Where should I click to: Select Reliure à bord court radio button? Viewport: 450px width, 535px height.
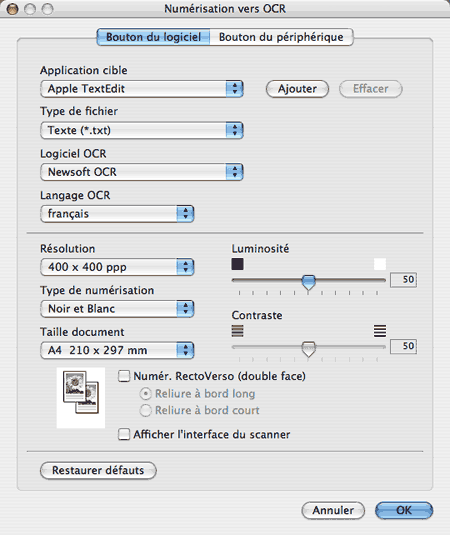coord(145,410)
